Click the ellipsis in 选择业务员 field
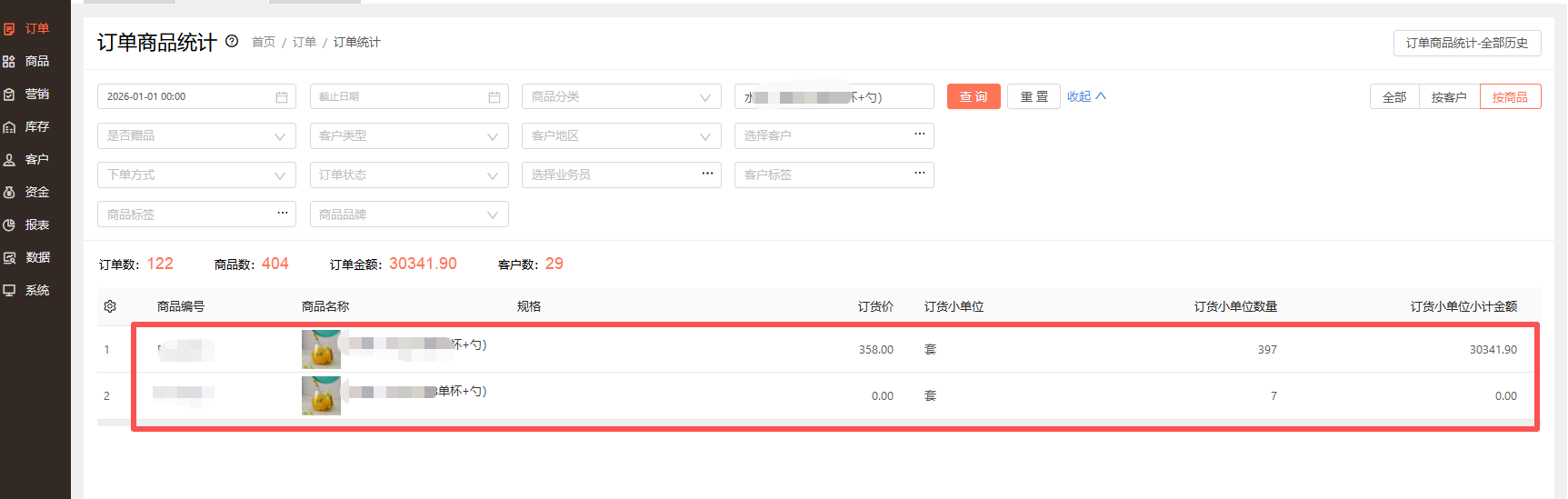 click(707, 174)
